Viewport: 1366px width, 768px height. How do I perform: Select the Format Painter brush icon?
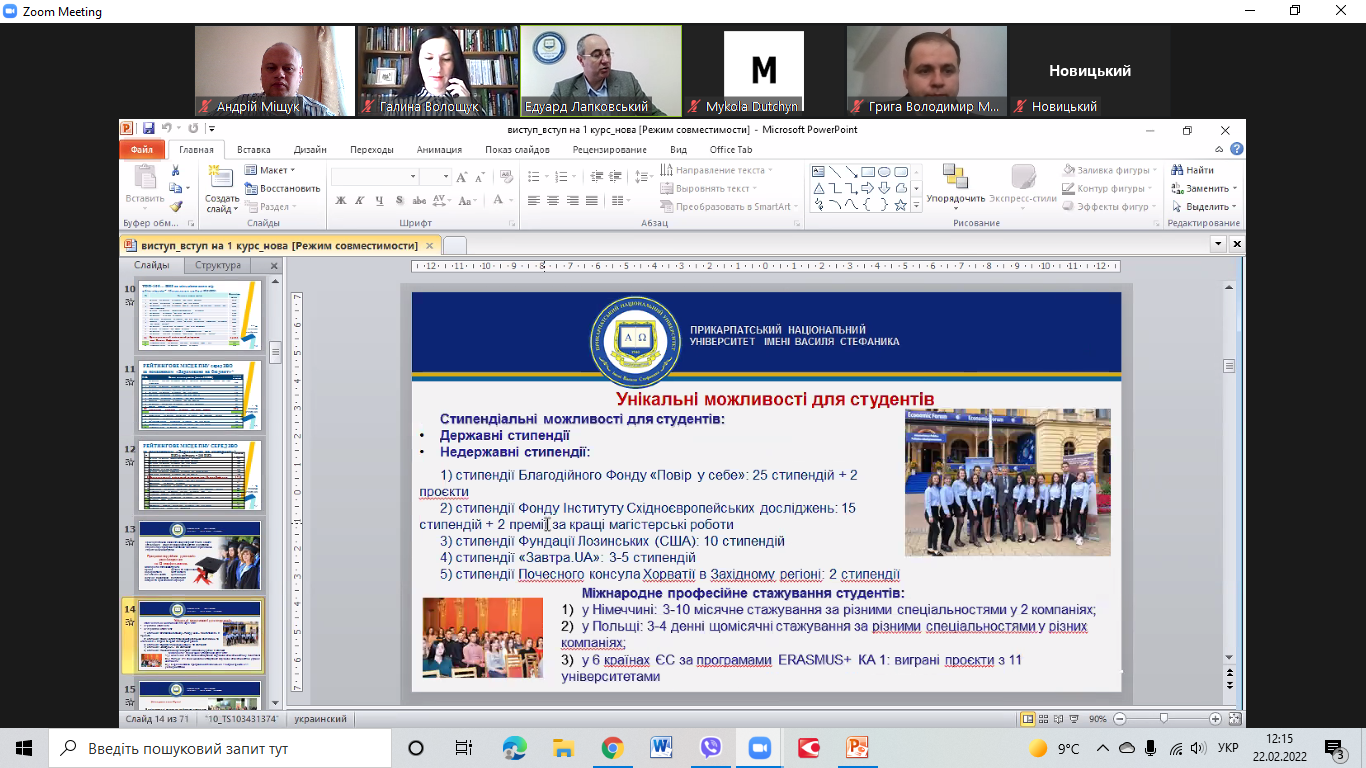coord(176,206)
